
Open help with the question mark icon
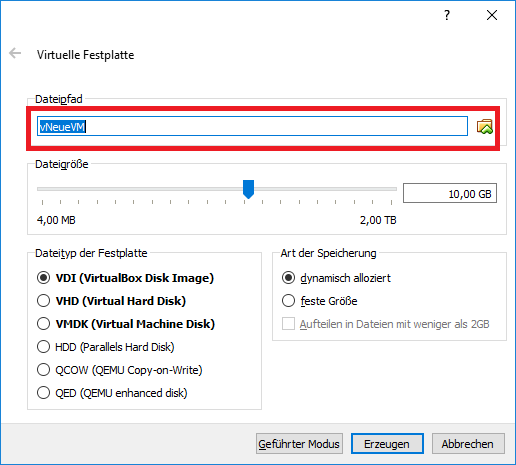447,15
